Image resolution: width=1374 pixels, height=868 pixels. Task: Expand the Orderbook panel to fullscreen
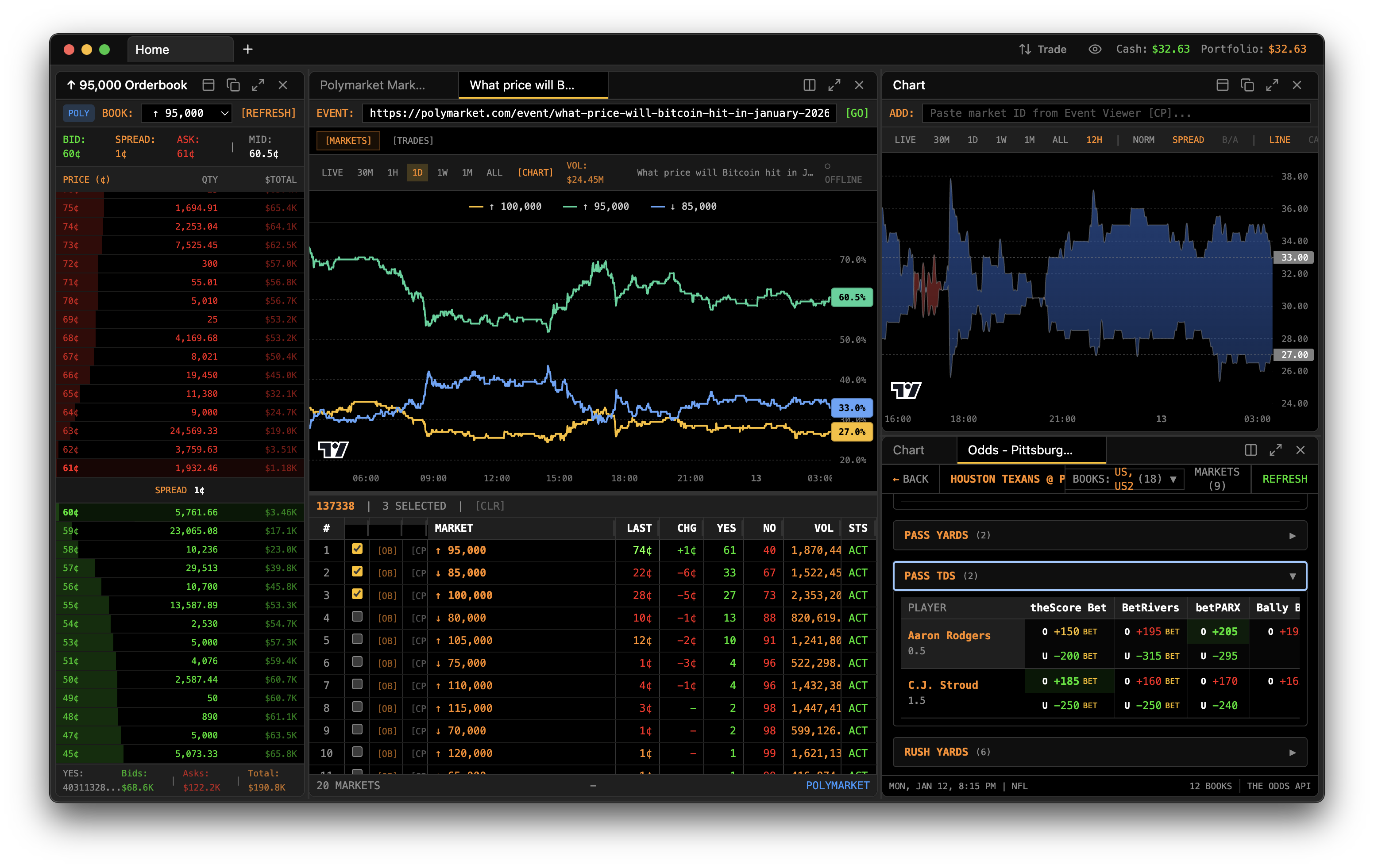pyautogui.click(x=258, y=85)
